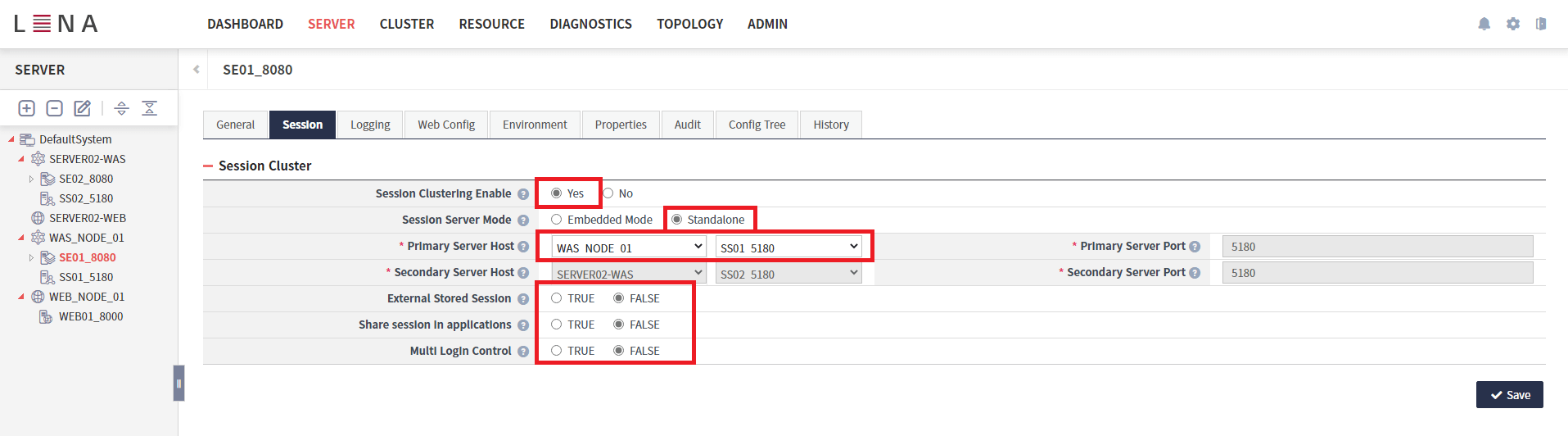Image resolution: width=1568 pixels, height=436 pixels.
Task: Click the edit pencil icon in sidebar
Action: (x=82, y=108)
